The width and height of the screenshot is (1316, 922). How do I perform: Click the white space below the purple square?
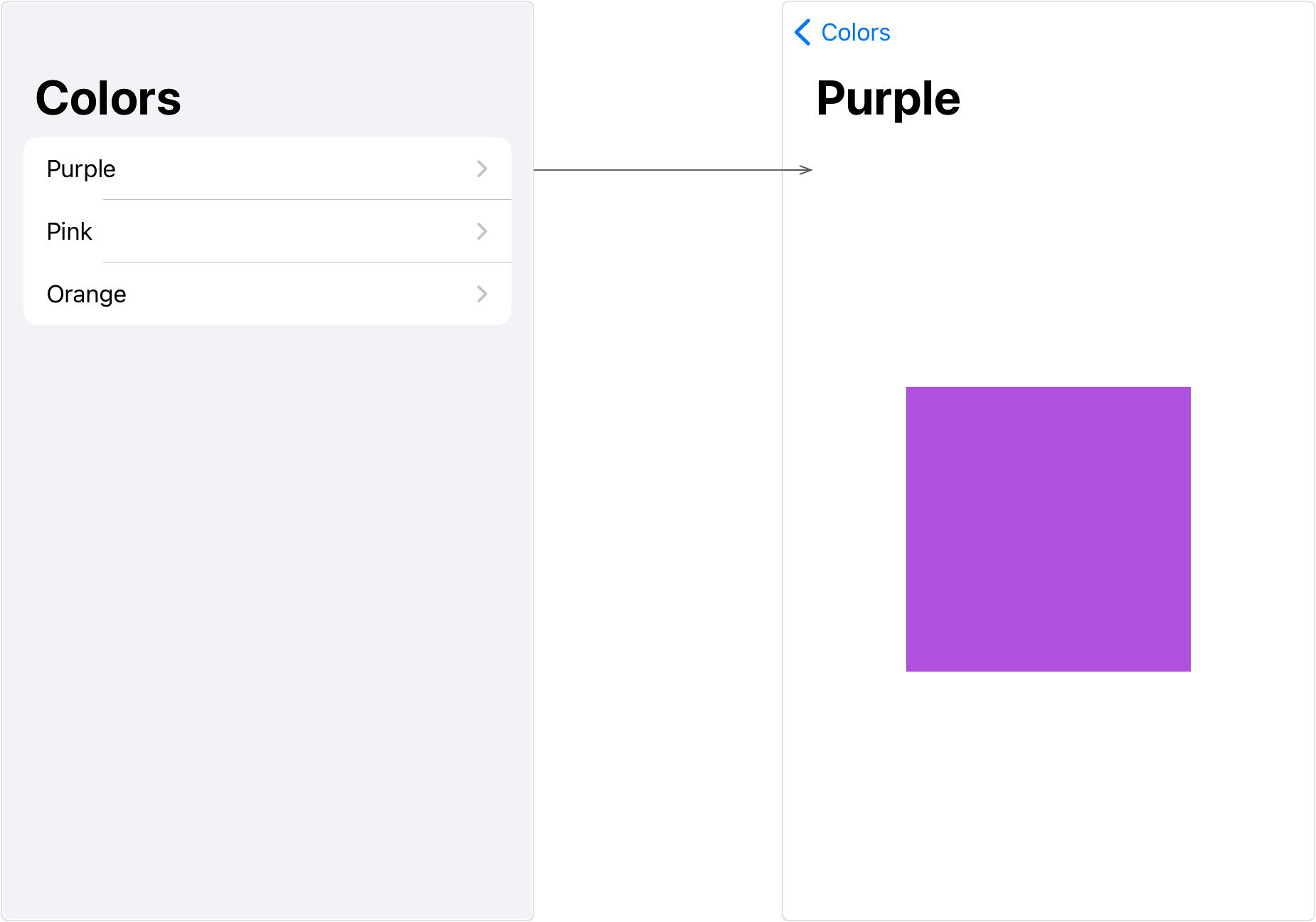(1048, 793)
